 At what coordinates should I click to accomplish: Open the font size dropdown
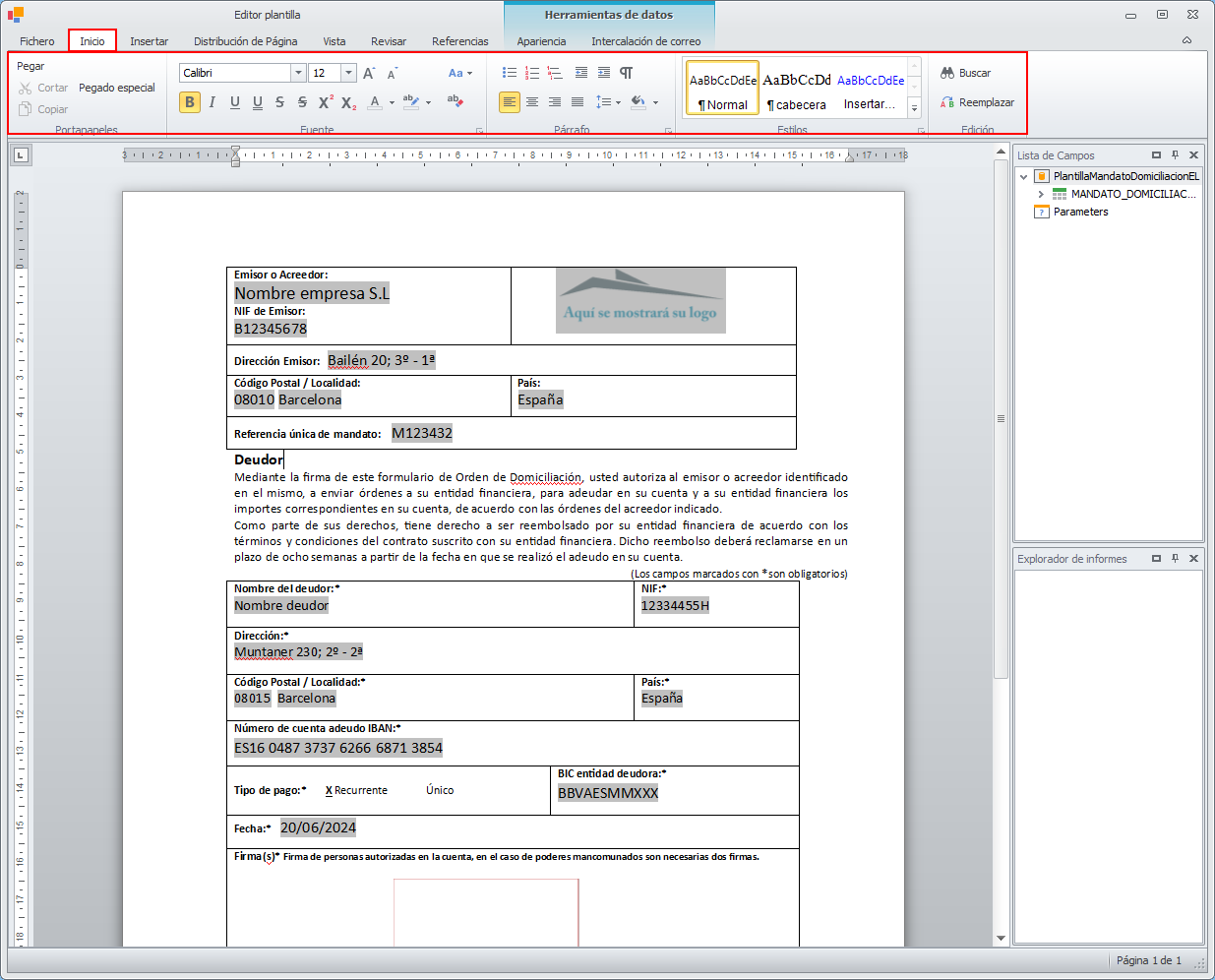pyautogui.click(x=348, y=73)
